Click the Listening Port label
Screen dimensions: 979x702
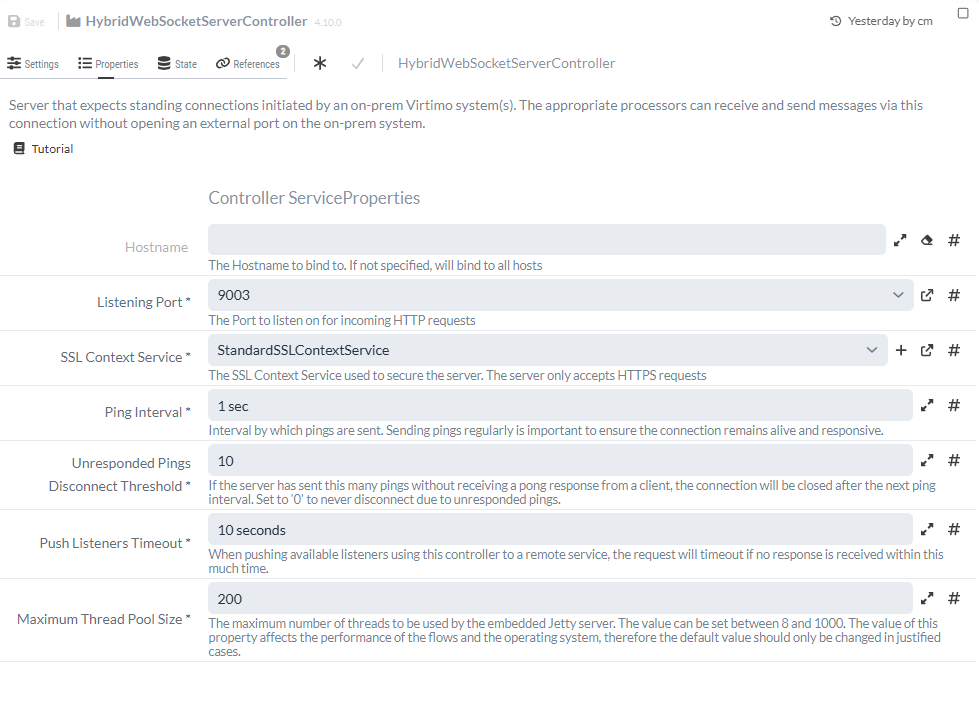[x=144, y=302]
